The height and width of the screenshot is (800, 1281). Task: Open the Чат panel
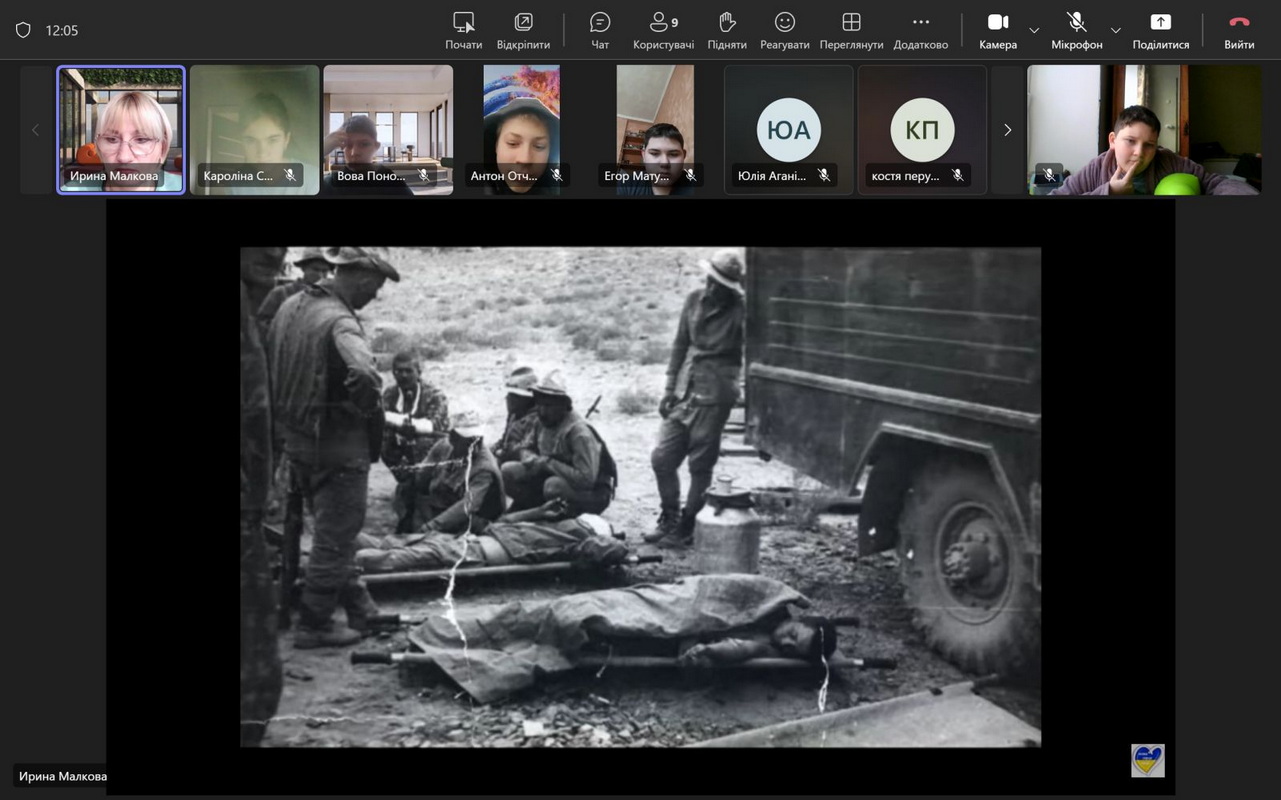(600, 30)
